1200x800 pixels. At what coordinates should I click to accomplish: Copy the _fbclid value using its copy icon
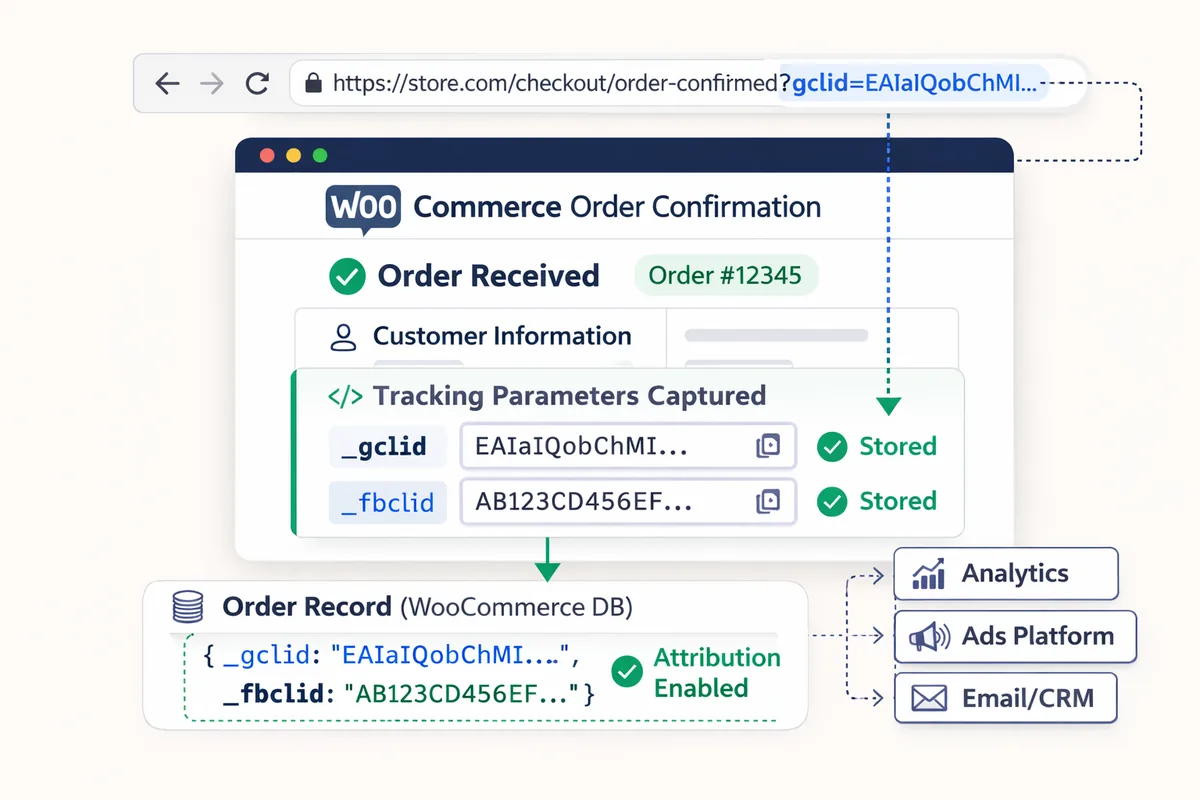[x=769, y=502]
